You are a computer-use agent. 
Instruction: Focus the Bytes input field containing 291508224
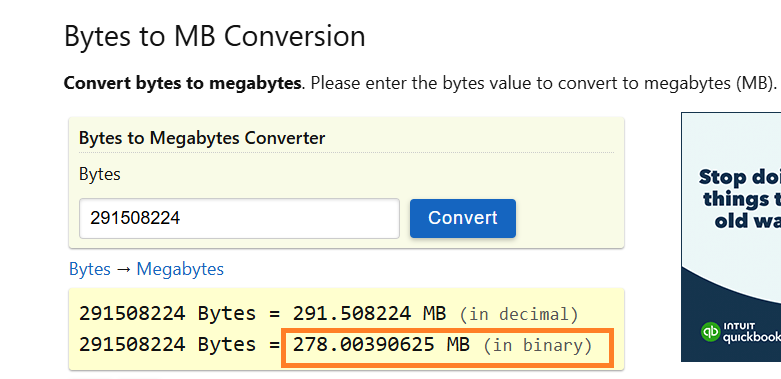click(x=239, y=218)
